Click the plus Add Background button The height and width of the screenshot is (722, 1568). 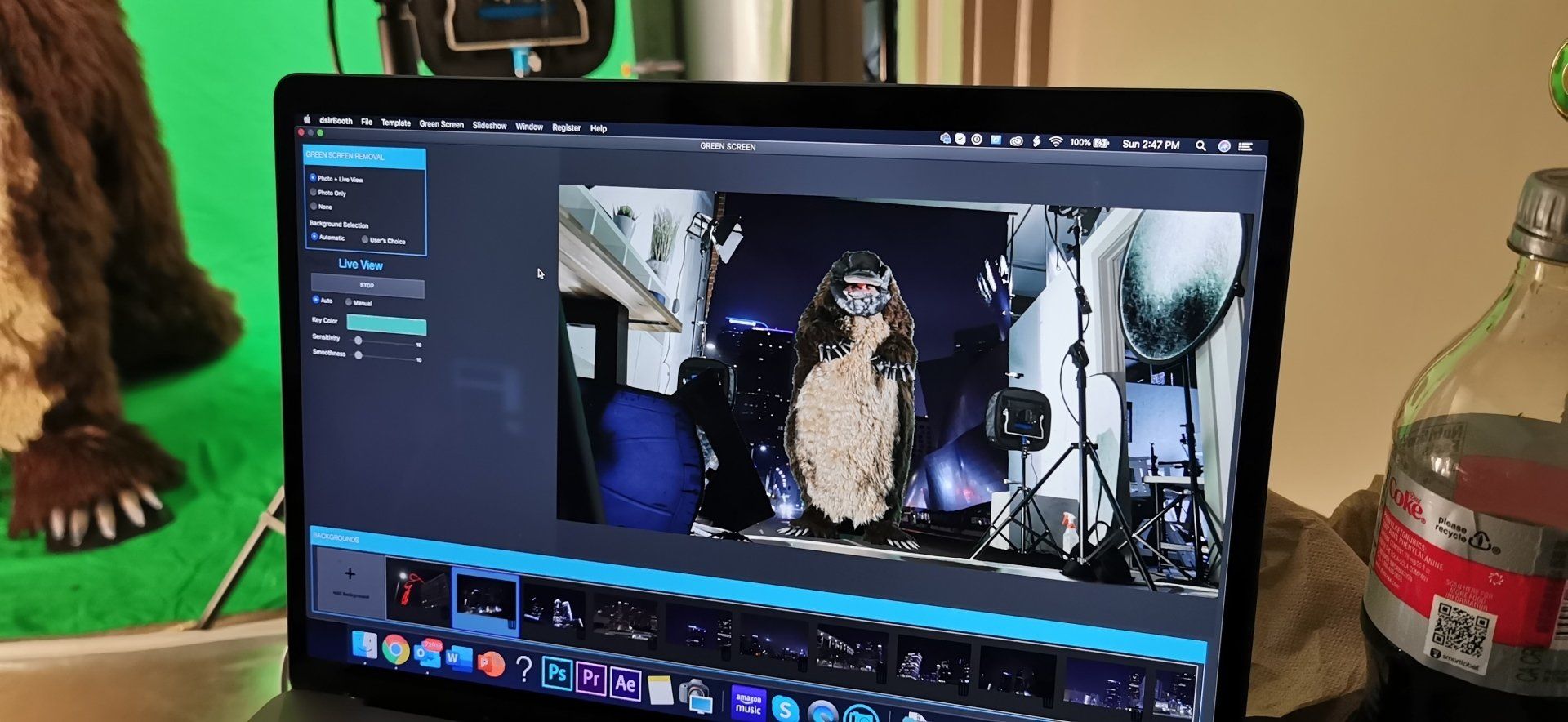350,582
